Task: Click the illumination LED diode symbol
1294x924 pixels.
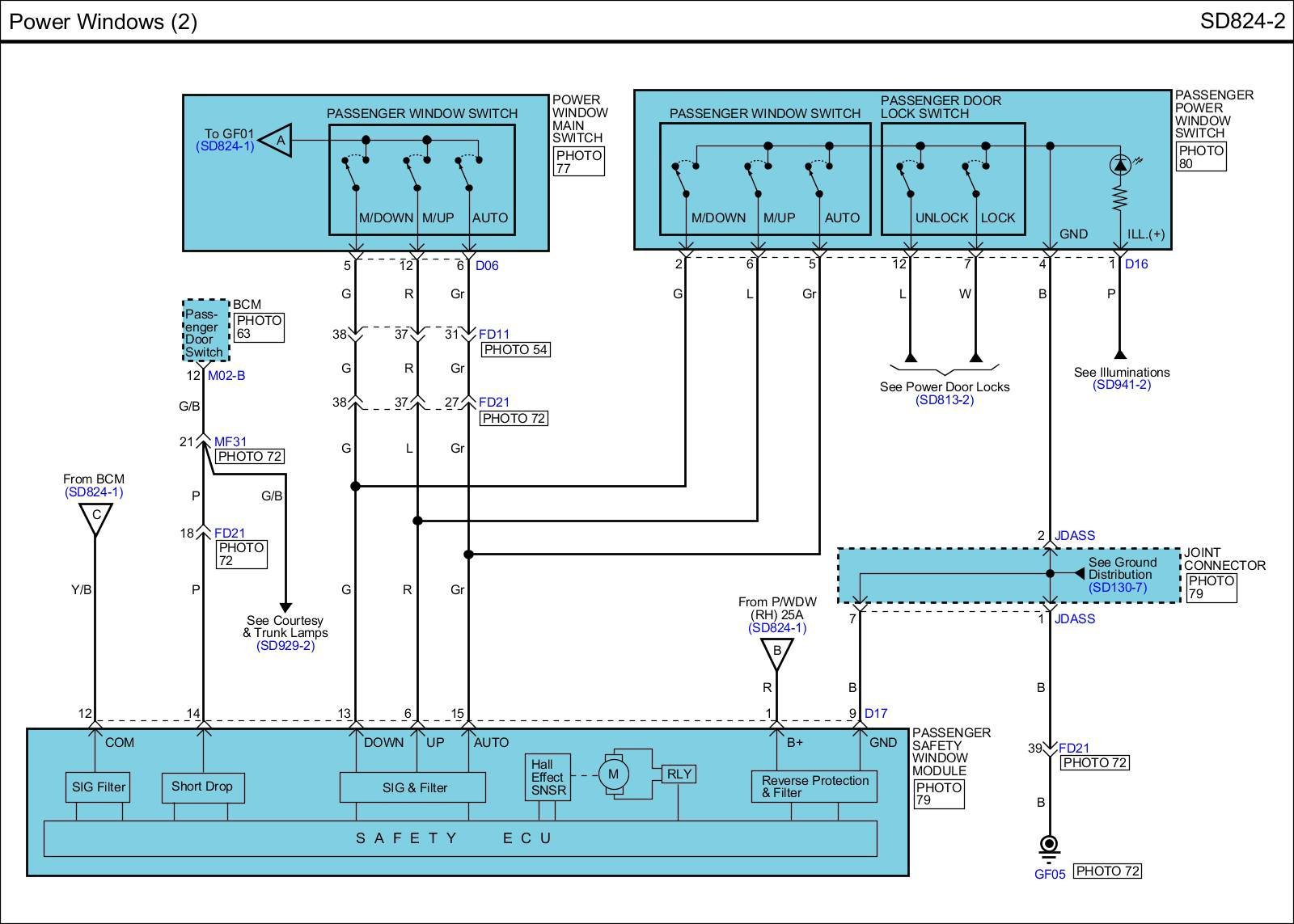Action: pyautogui.click(x=1119, y=165)
